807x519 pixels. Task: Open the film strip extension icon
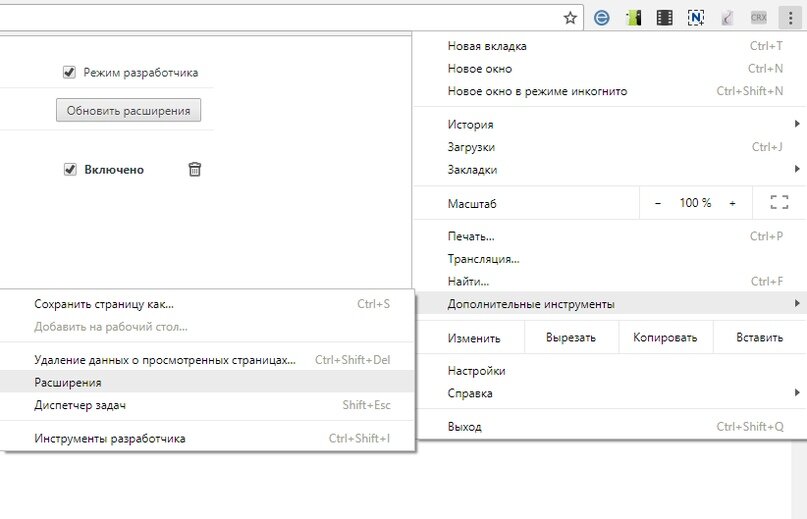pos(664,18)
